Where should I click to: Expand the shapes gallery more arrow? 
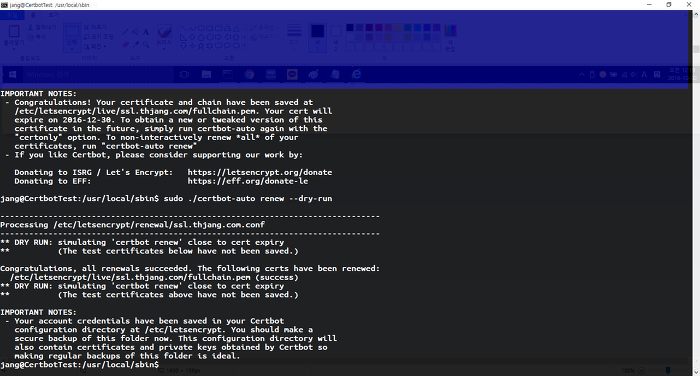pyautogui.click(x=244, y=46)
